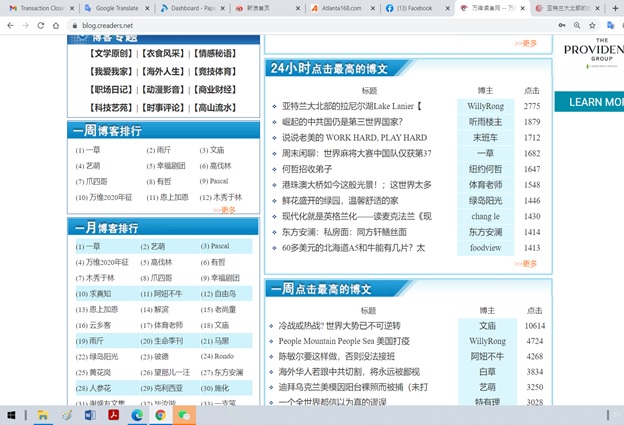Click the browser Back arrow
Screen dimensions: 624x425
point(11,25)
